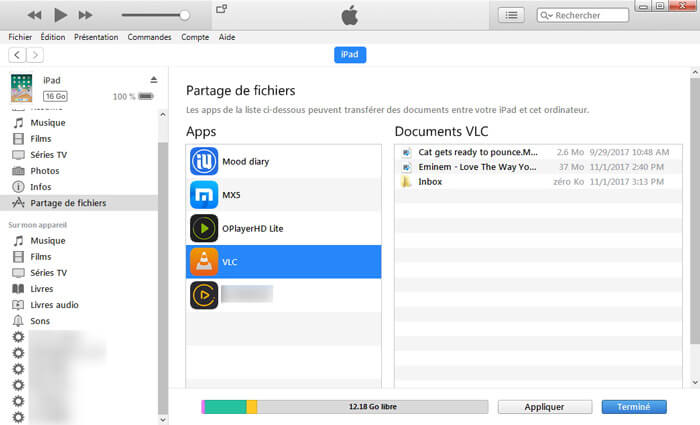Image resolution: width=700 pixels, height=425 pixels.
Task: Switch to the iPad tab
Action: (350, 55)
